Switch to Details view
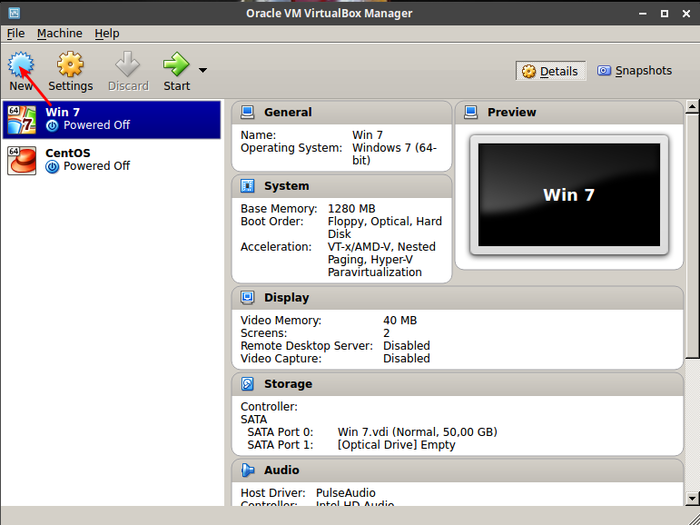 [x=550, y=71]
